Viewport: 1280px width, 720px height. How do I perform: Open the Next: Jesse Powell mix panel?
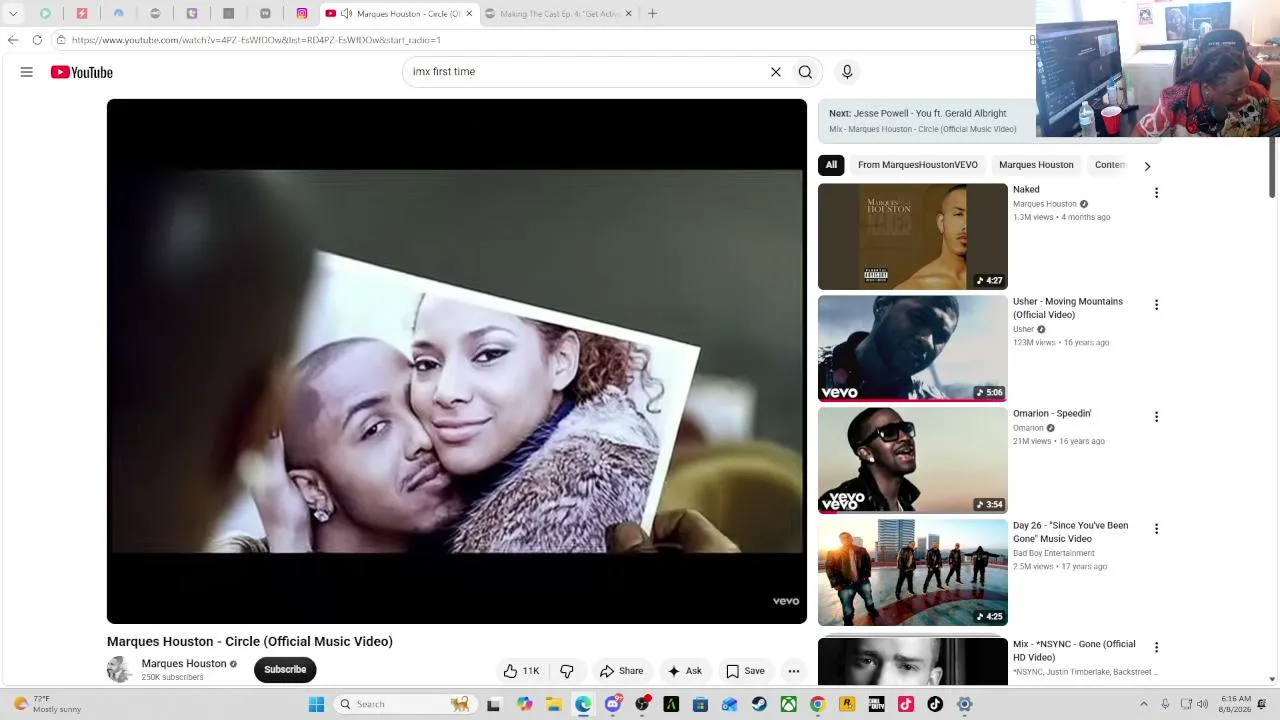point(928,121)
